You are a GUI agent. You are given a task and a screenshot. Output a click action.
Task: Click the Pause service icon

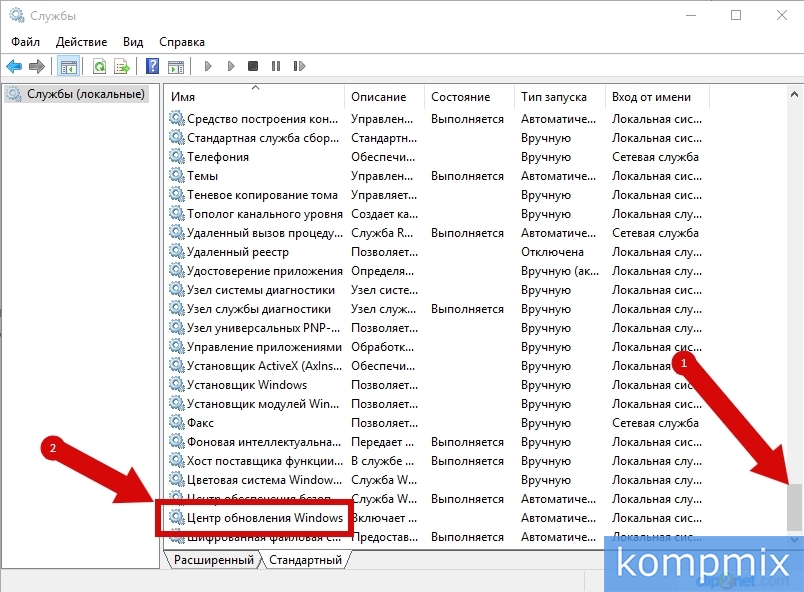click(276, 66)
